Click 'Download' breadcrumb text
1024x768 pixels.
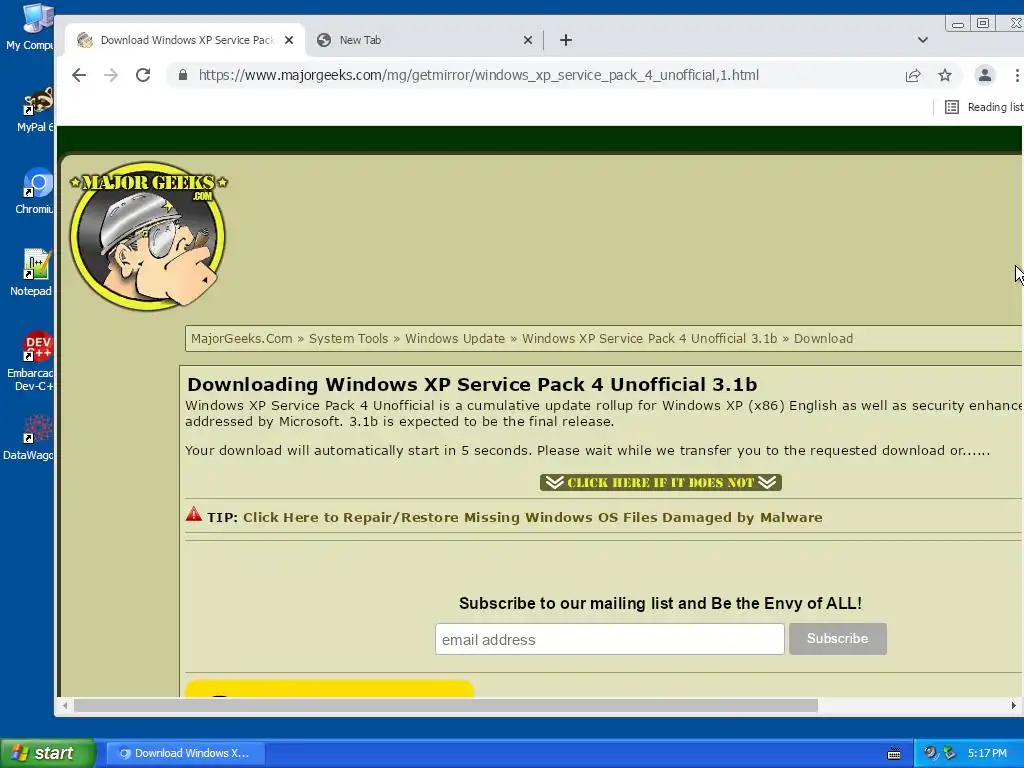823,338
